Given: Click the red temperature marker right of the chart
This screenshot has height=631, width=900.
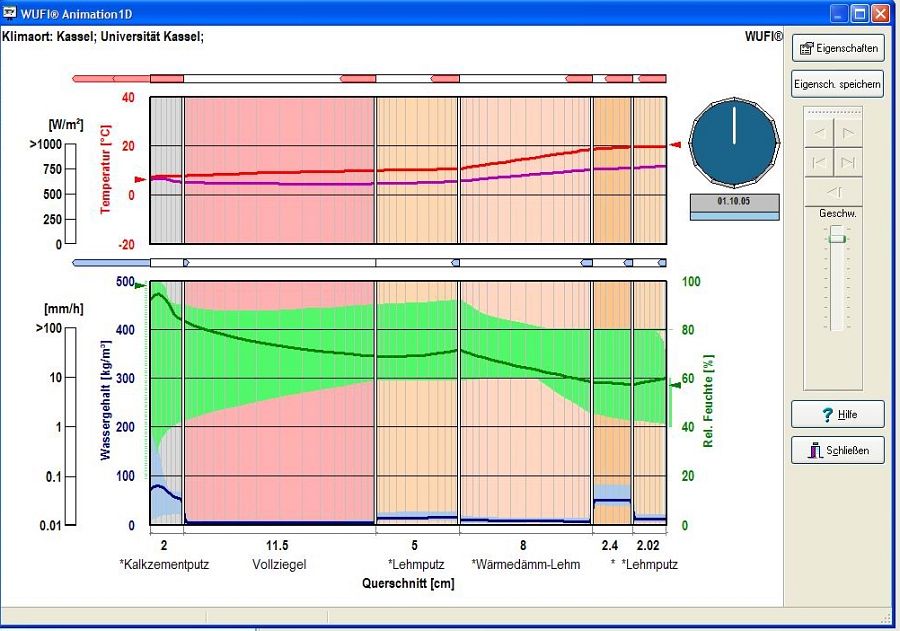Looking at the screenshot, I should coord(675,146).
